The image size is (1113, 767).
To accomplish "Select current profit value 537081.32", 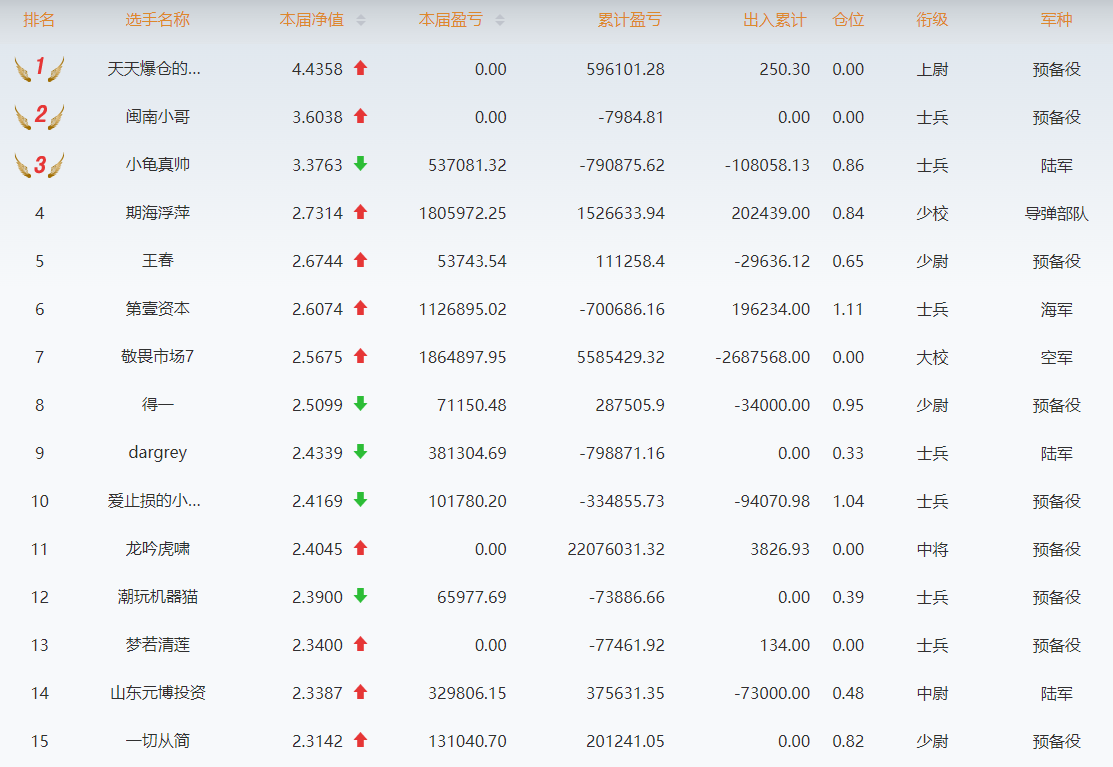I will [x=467, y=165].
